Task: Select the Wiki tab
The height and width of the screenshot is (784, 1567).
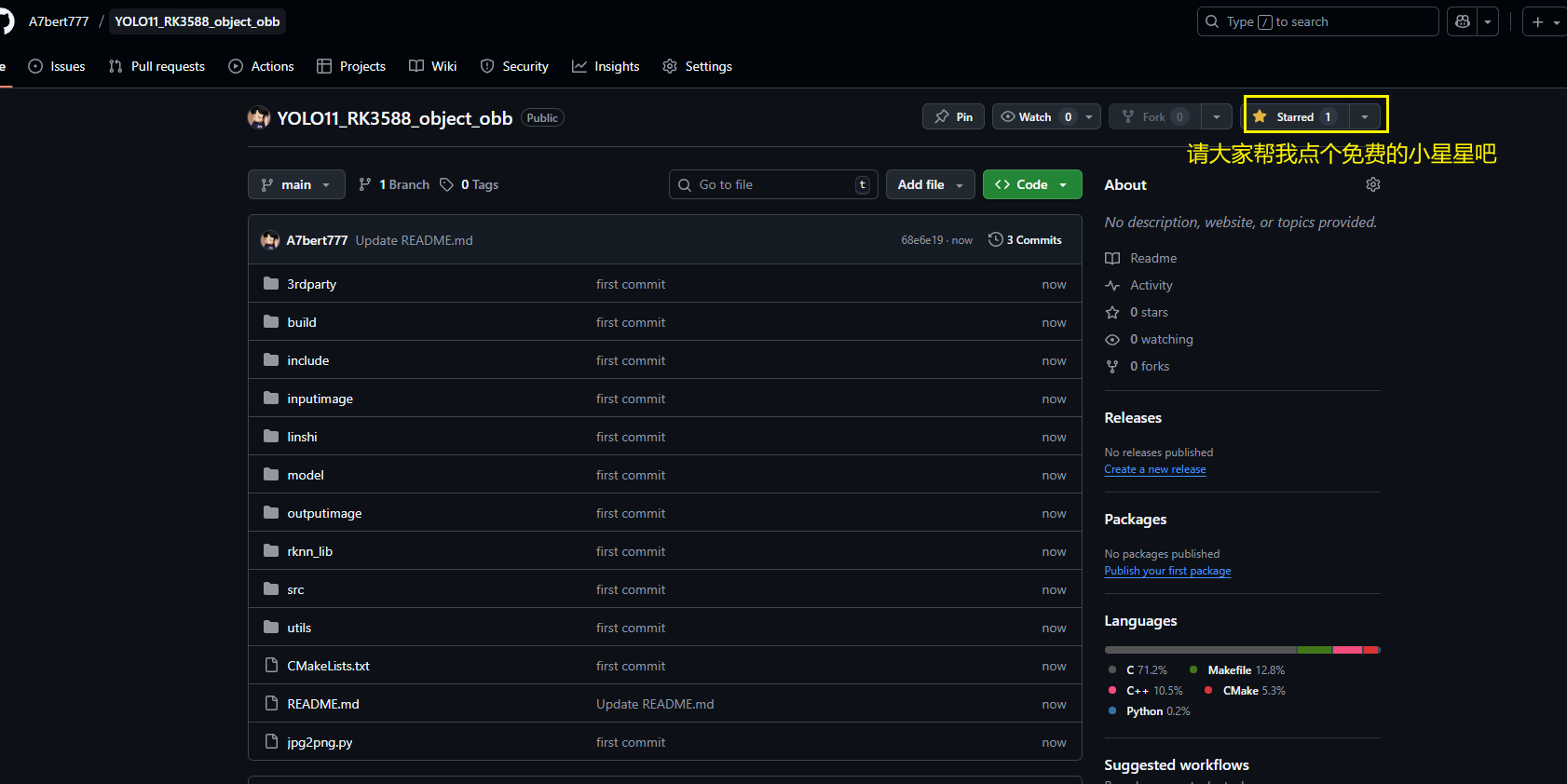Action: point(433,66)
